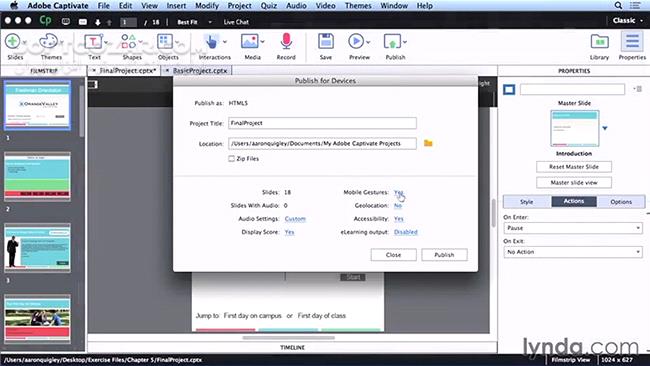Open the Library panel icon

599,41
